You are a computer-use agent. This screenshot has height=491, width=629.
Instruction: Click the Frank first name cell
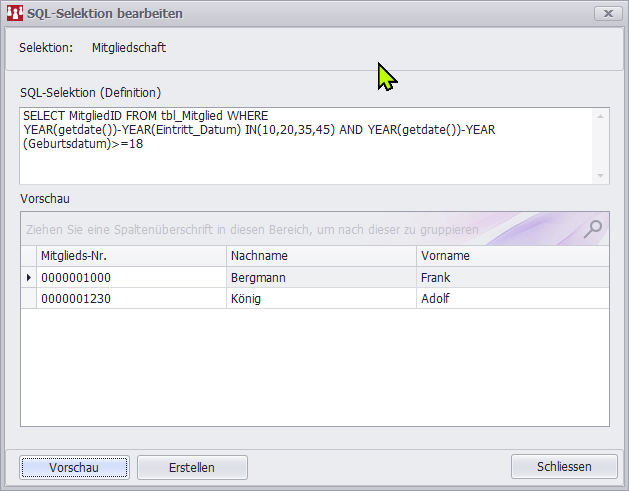coord(510,277)
